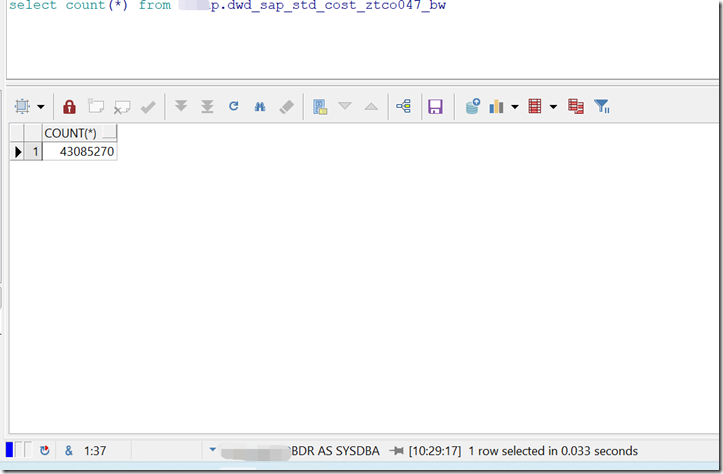Click the post changes checkmark icon
The width and height of the screenshot is (723, 474).
[x=148, y=107]
